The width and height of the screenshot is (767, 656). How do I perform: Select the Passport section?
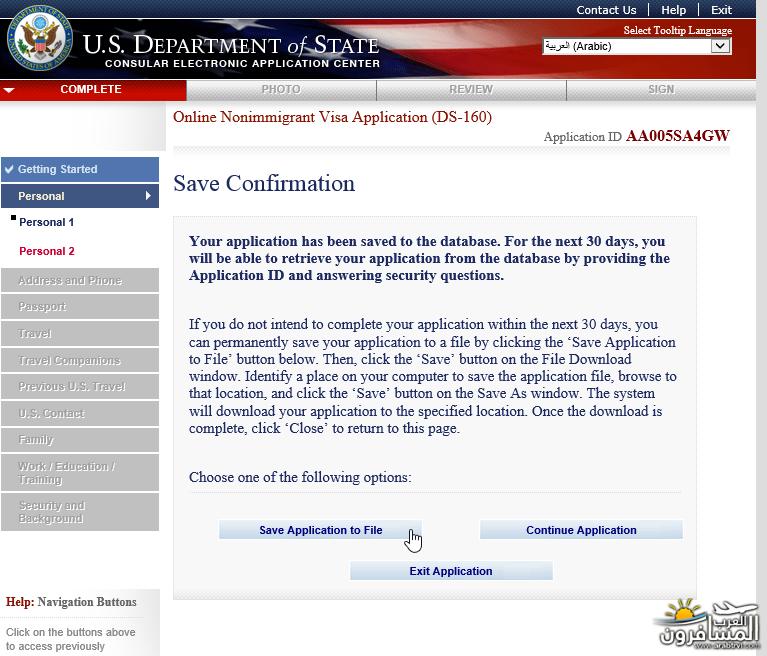[80, 307]
